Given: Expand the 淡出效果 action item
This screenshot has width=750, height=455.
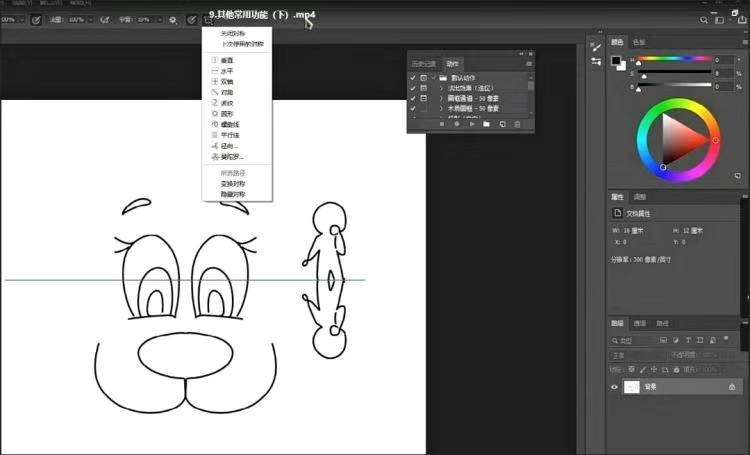Looking at the screenshot, I should [x=441, y=87].
